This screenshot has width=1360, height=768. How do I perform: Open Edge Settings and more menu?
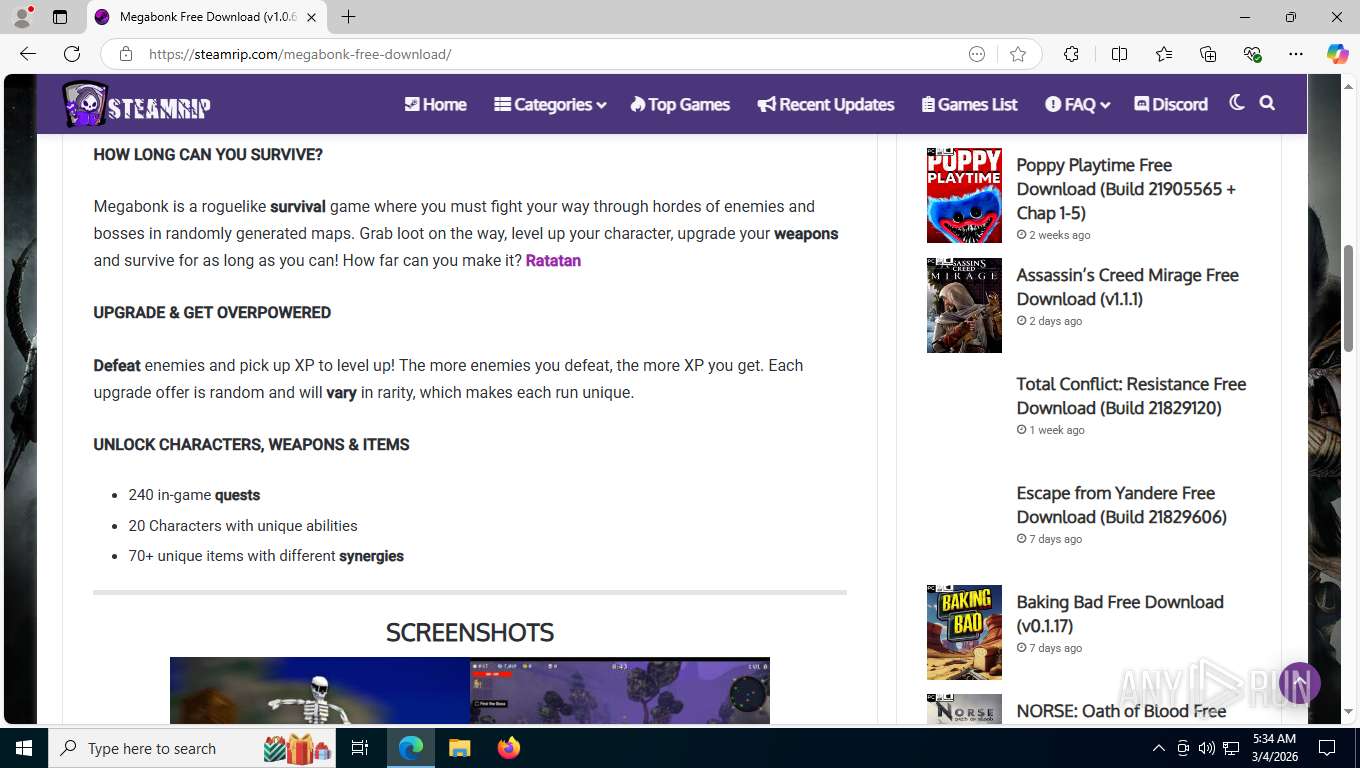(1296, 54)
